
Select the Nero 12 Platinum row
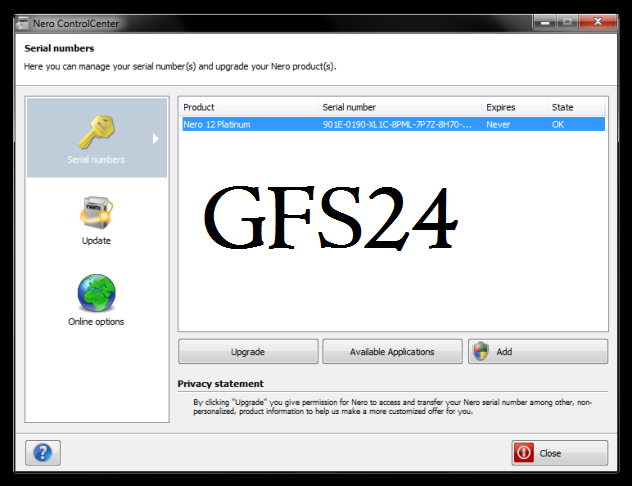coord(393,124)
